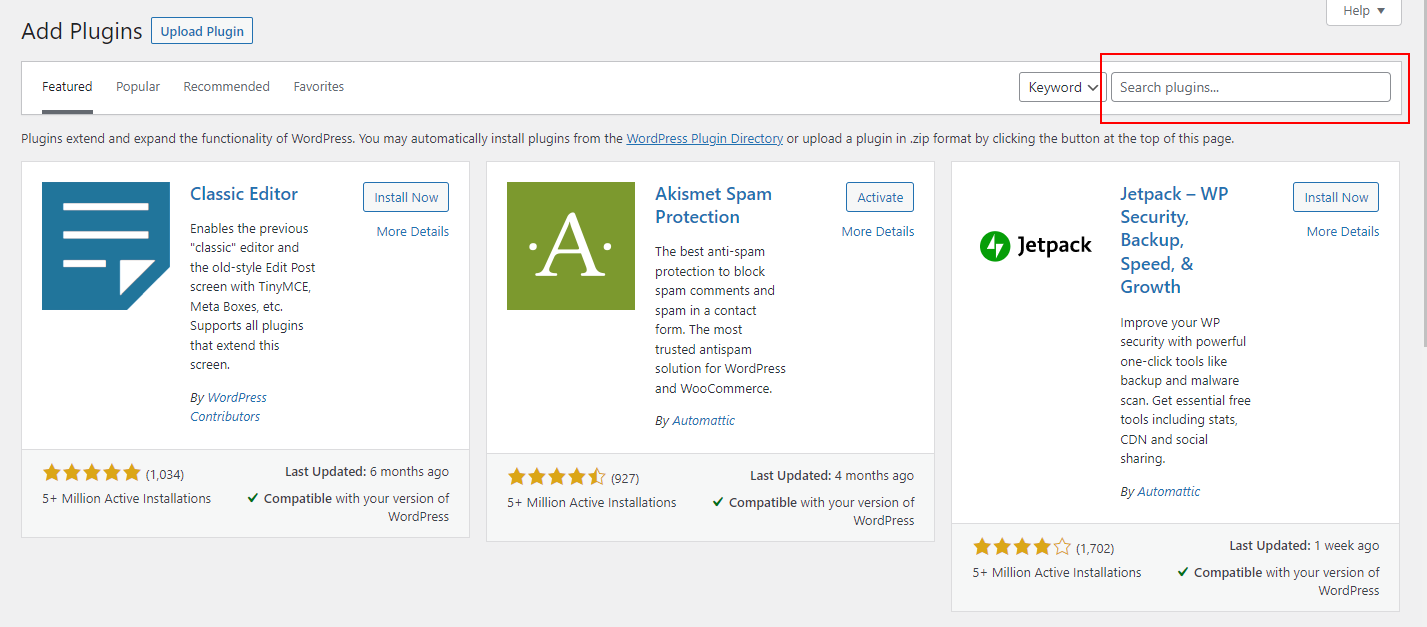Open Automattic author link under Jetpack

click(1168, 492)
